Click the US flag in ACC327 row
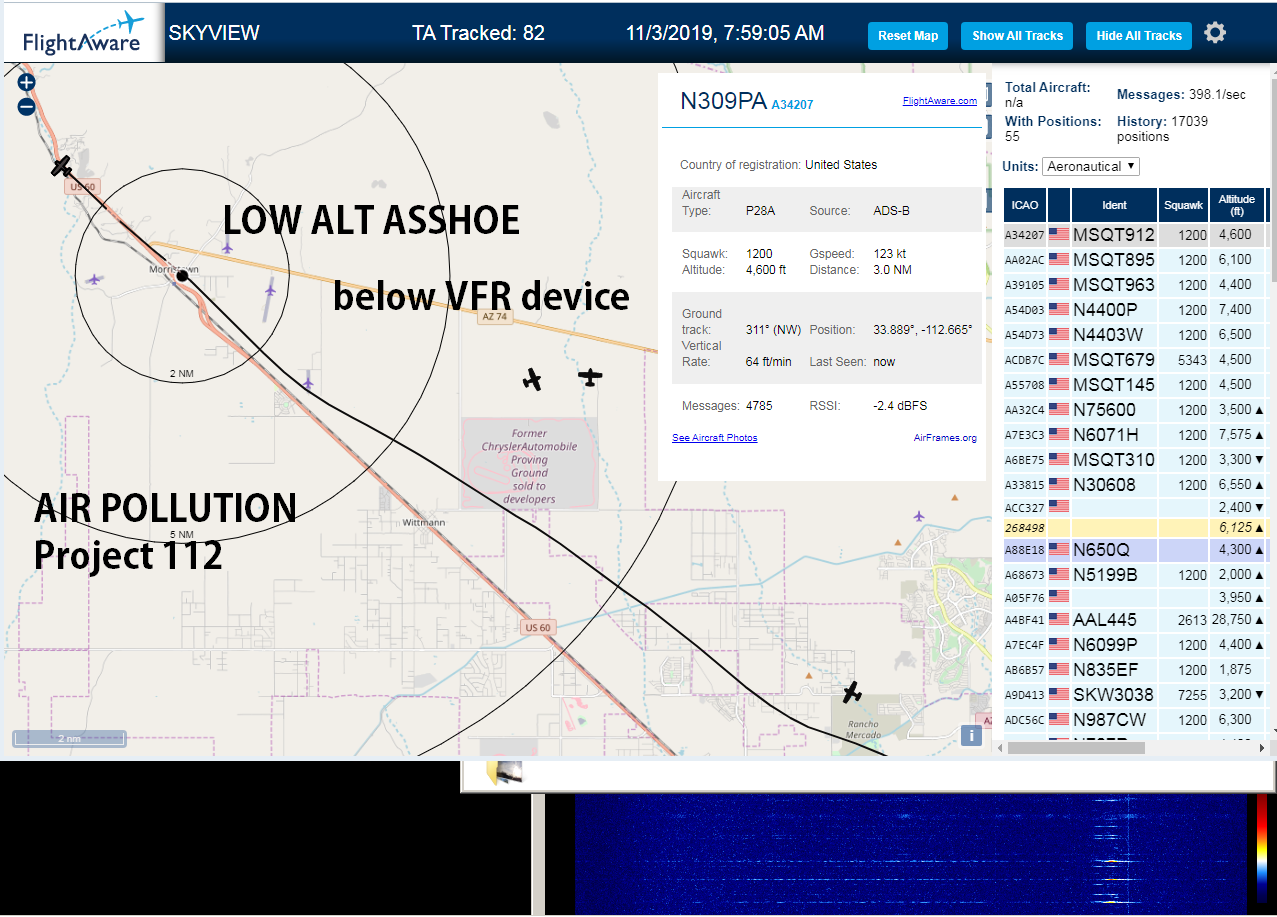Screen dimensions: 1277x917 tap(1059, 507)
